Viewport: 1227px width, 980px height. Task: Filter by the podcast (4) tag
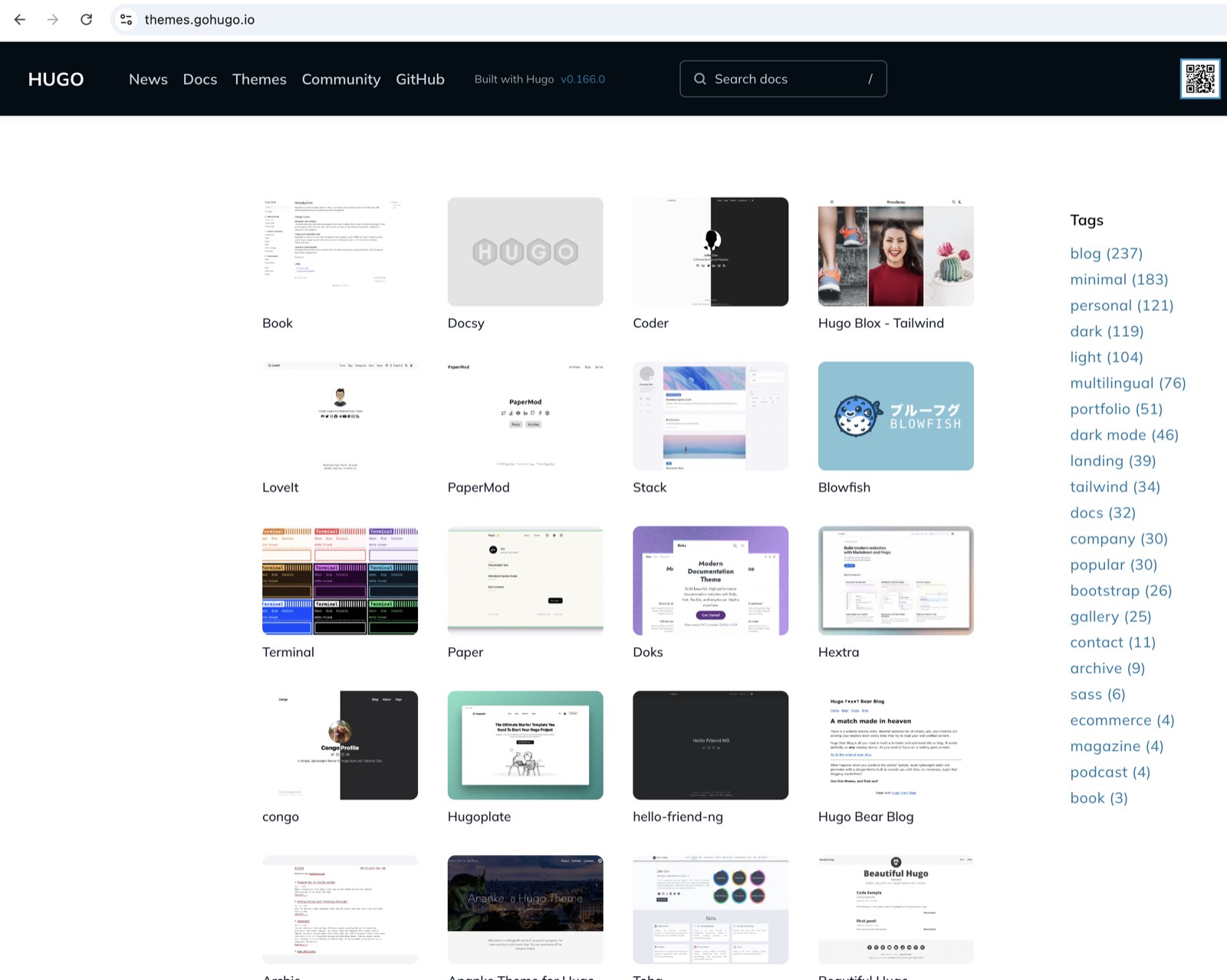click(1110, 772)
